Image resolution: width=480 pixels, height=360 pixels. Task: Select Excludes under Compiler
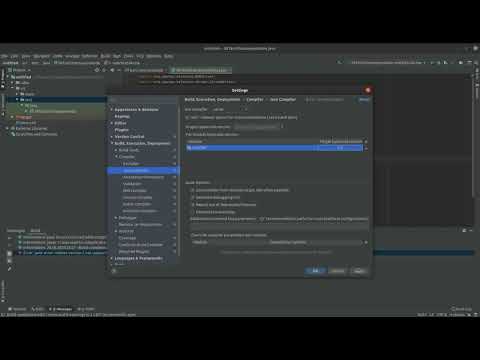coord(131,164)
